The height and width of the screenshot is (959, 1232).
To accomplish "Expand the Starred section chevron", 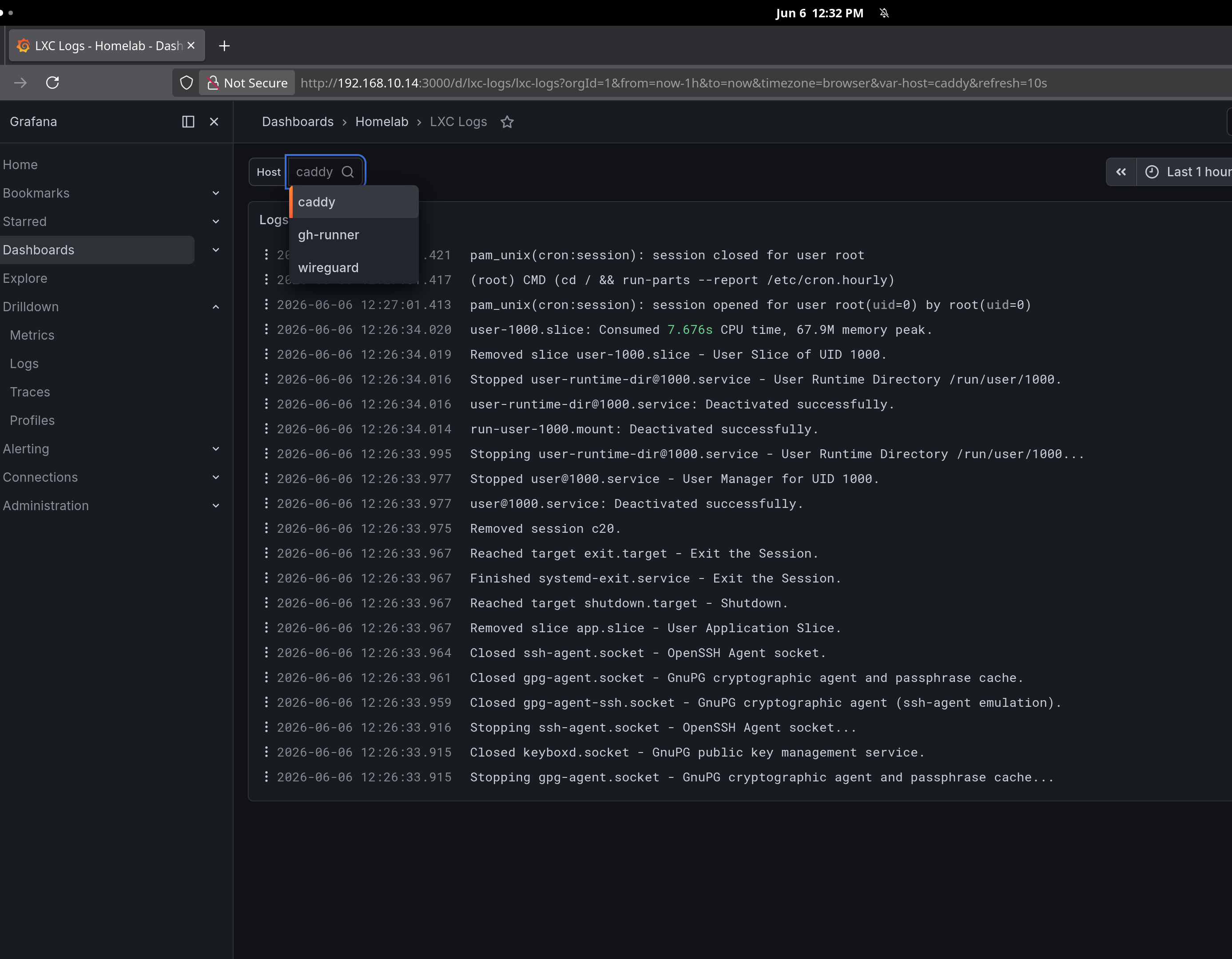I will click(215, 222).
